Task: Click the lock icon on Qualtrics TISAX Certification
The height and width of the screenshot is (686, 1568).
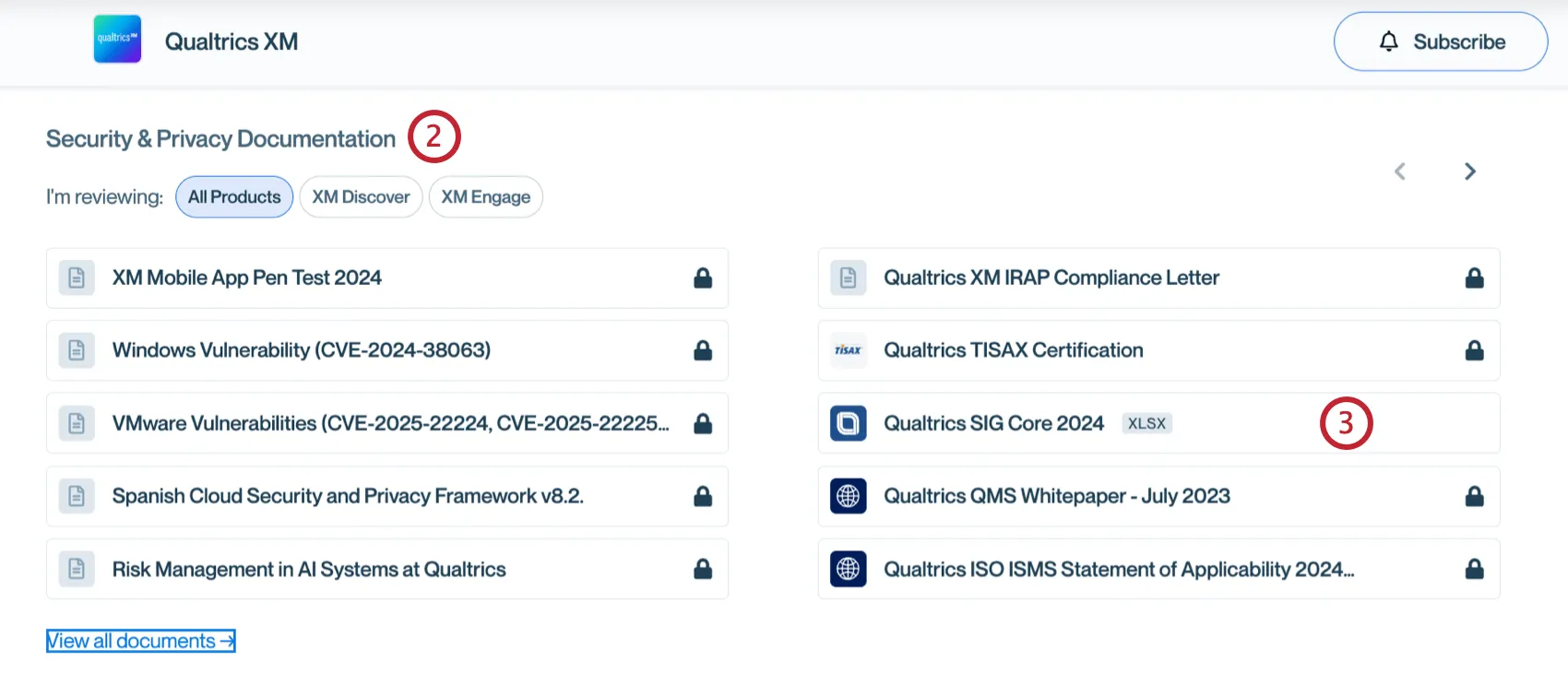Action: pos(1475,350)
